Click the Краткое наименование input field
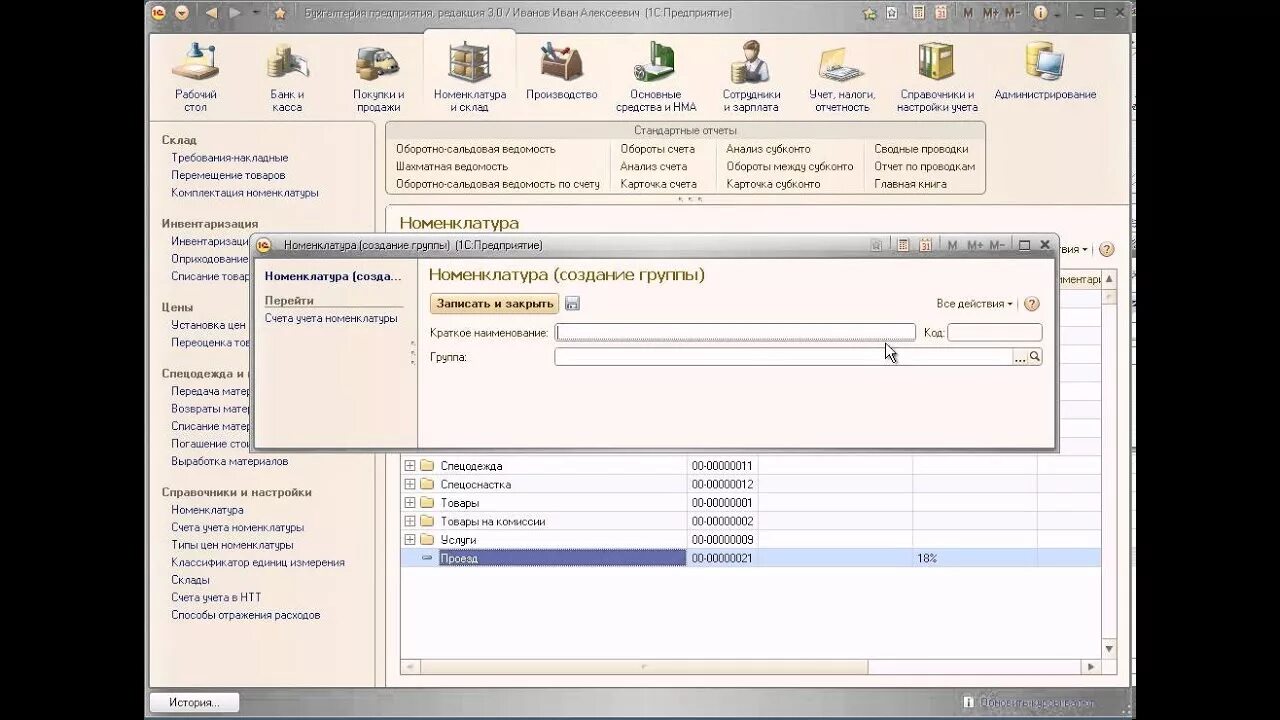The height and width of the screenshot is (720, 1280). (x=735, y=332)
